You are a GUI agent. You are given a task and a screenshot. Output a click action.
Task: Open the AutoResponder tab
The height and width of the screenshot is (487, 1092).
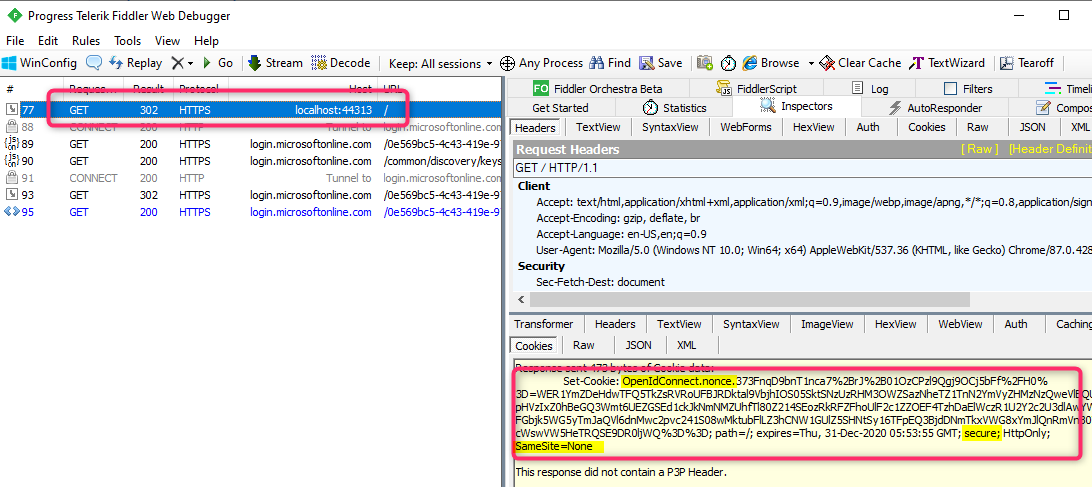935,108
